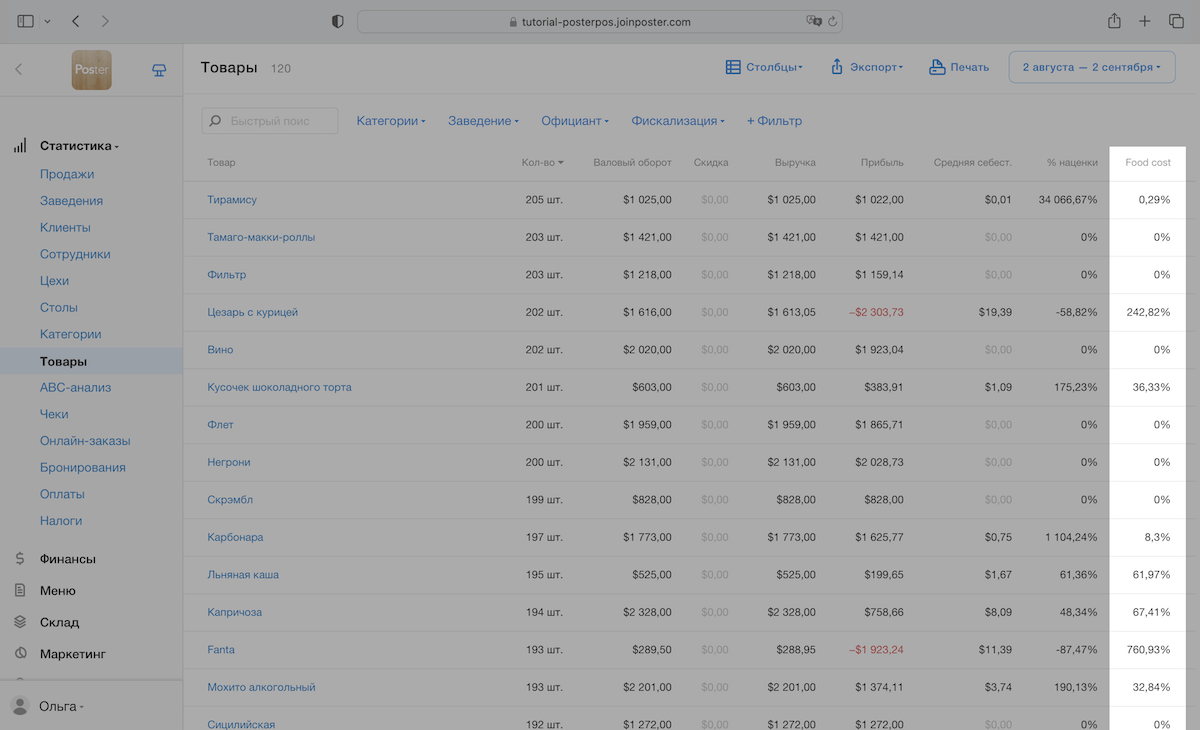
Task: Click the Safari sidebar toggle icon
Action: pos(25,21)
